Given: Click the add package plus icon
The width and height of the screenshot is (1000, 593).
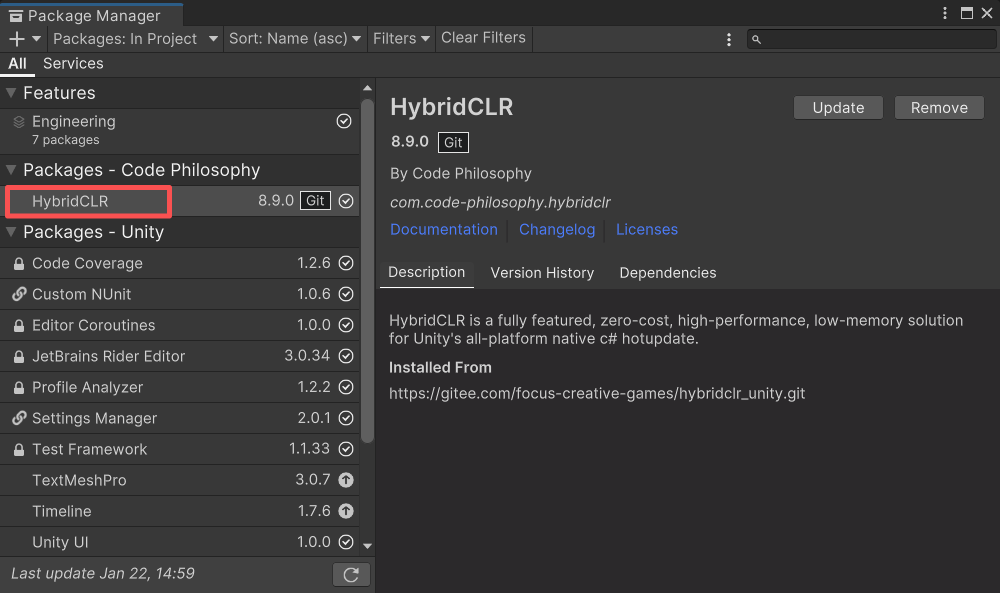Looking at the screenshot, I should pyautogui.click(x=17, y=39).
